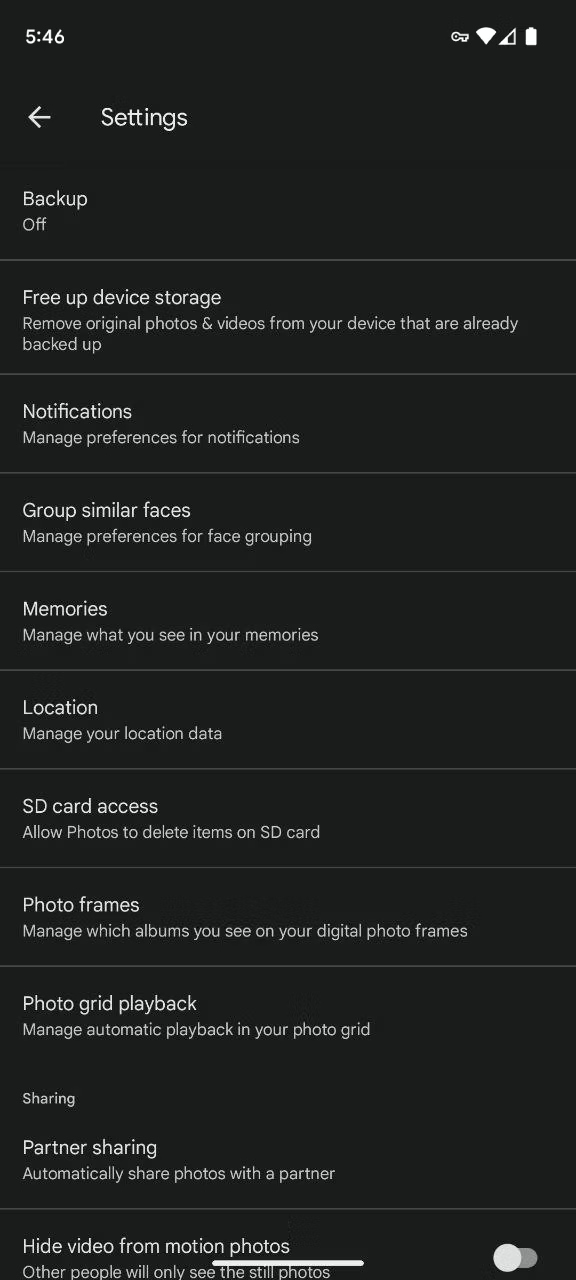Screen dimensions: 576x1280
Task: Open Partner sharing option
Action: click(288, 1159)
